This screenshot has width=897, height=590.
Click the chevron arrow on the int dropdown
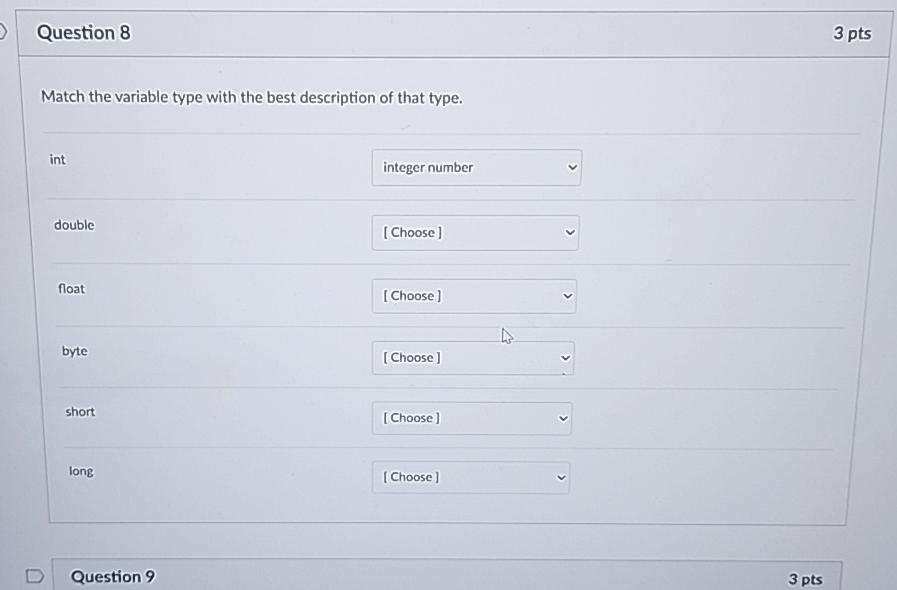click(x=569, y=167)
